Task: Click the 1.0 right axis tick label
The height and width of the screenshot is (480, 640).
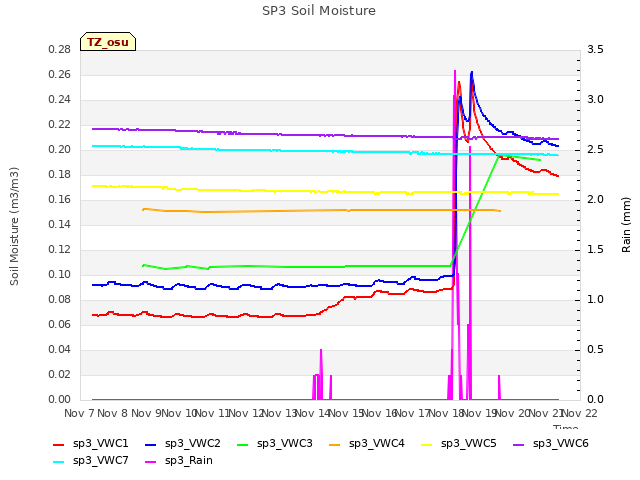Action: tap(595, 300)
